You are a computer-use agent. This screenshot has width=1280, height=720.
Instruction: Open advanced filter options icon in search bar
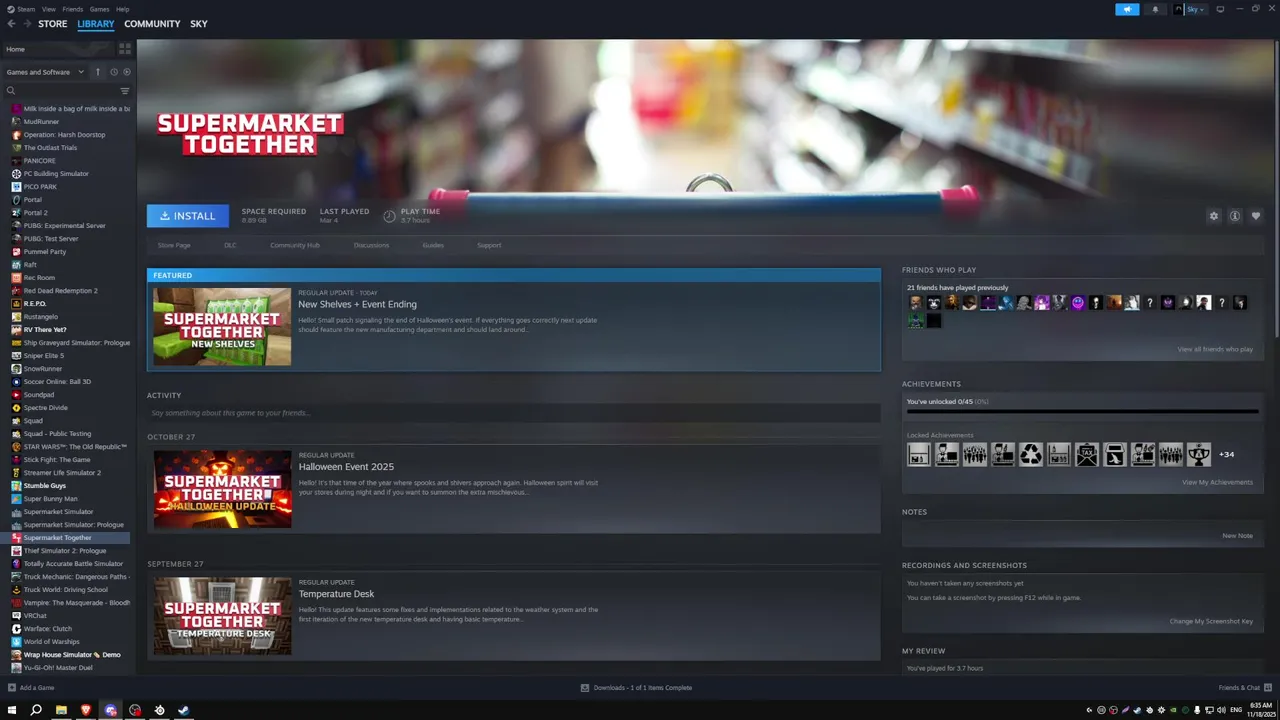point(125,91)
